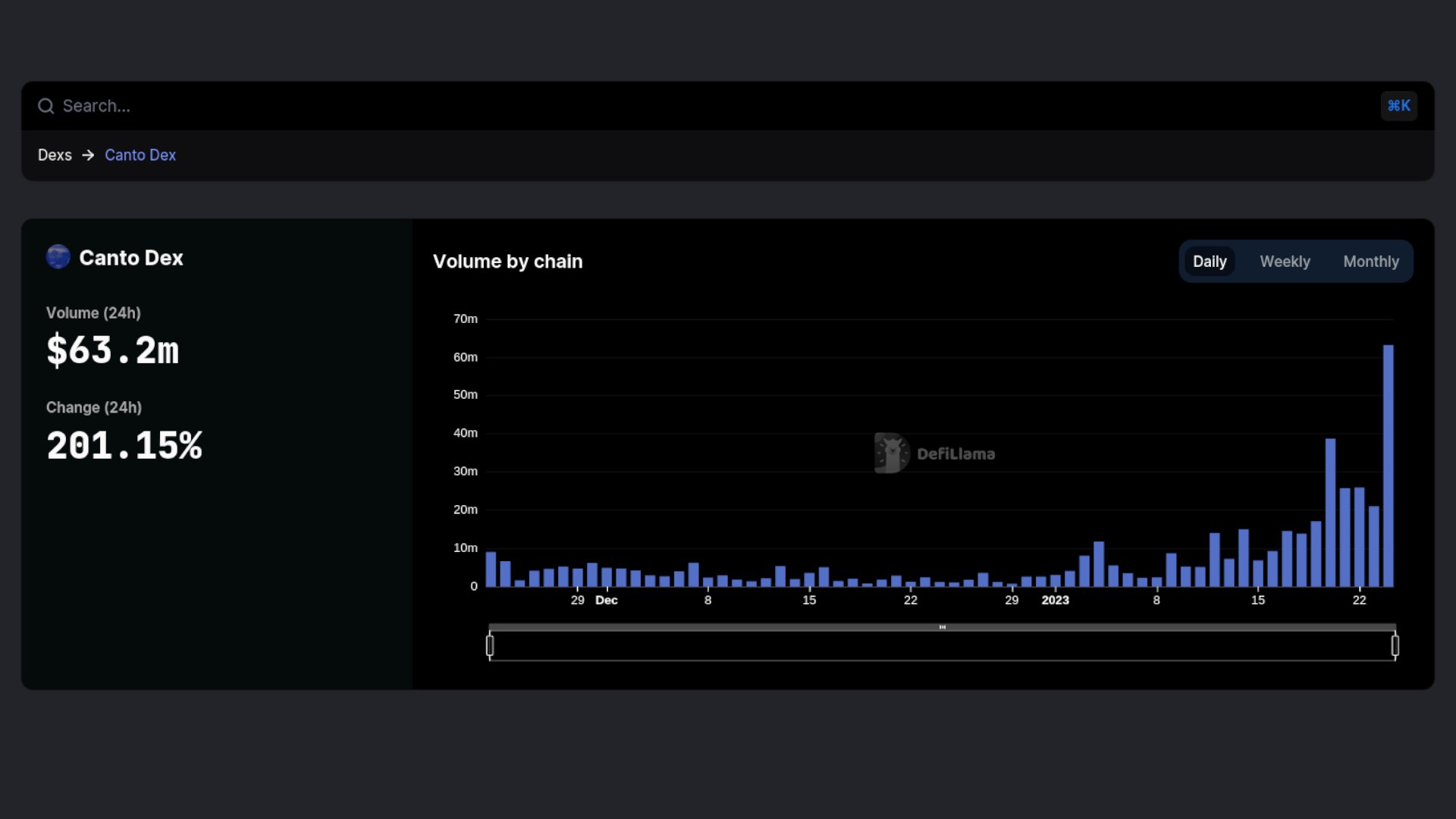Image resolution: width=1456 pixels, height=819 pixels.
Task: Click the Volume by chain heading
Action: tap(507, 262)
